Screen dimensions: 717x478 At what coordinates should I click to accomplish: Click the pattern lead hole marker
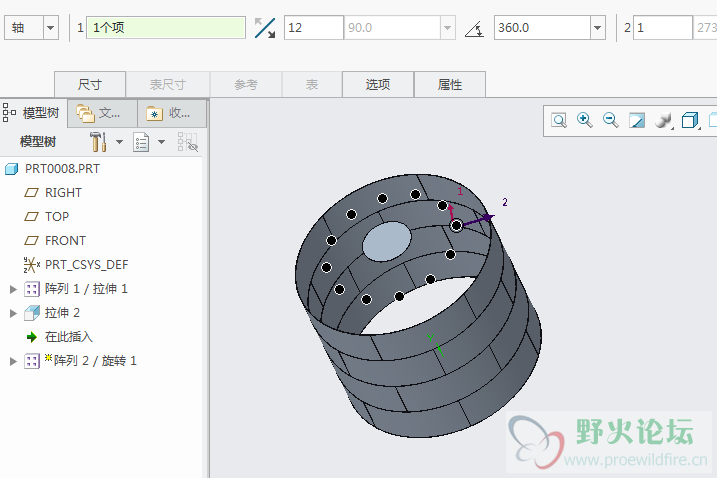pos(456,225)
